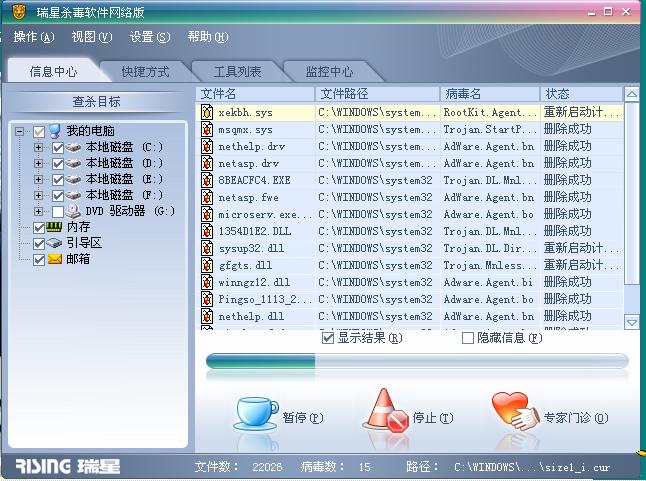Sort by the 状态 column header
646x481 pixels.
tap(581, 94)
